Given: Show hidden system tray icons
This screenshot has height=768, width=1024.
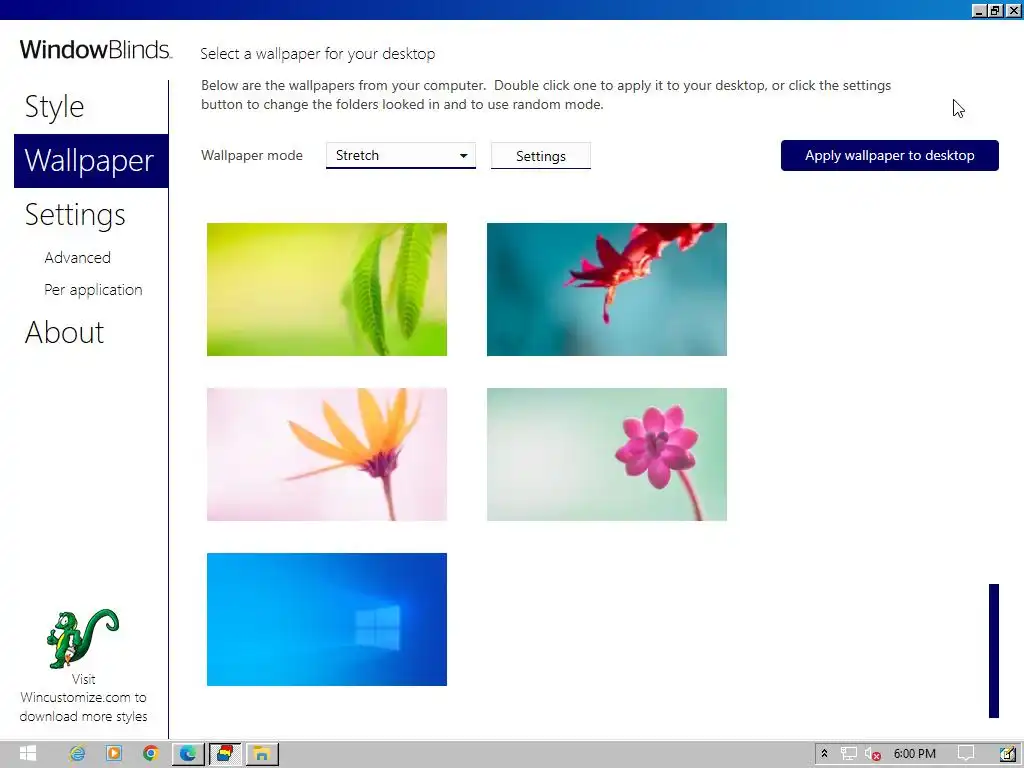Looking at the screenshot, I should (x=824, y=754).
